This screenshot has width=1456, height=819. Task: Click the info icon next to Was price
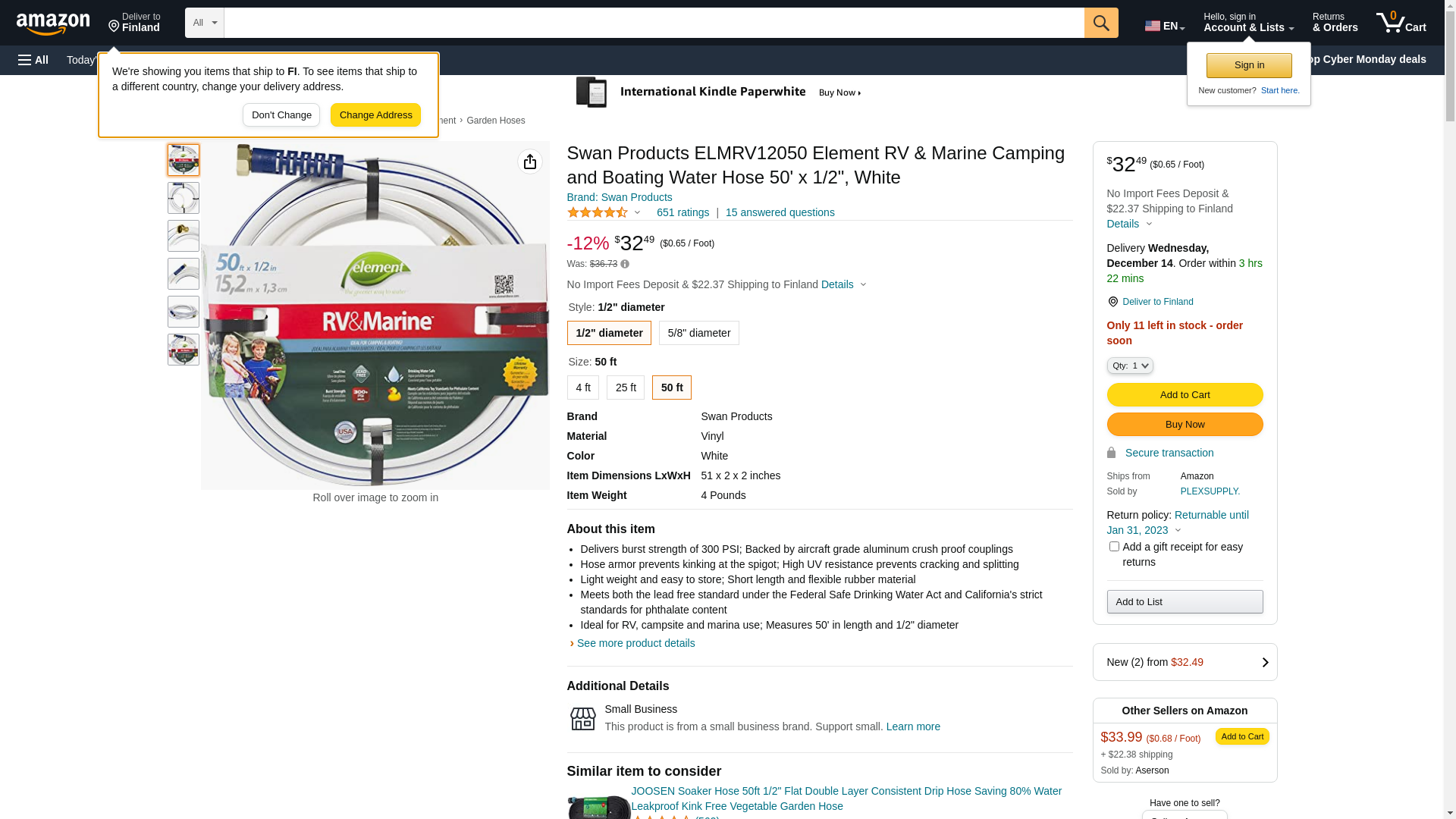point(625,265)
